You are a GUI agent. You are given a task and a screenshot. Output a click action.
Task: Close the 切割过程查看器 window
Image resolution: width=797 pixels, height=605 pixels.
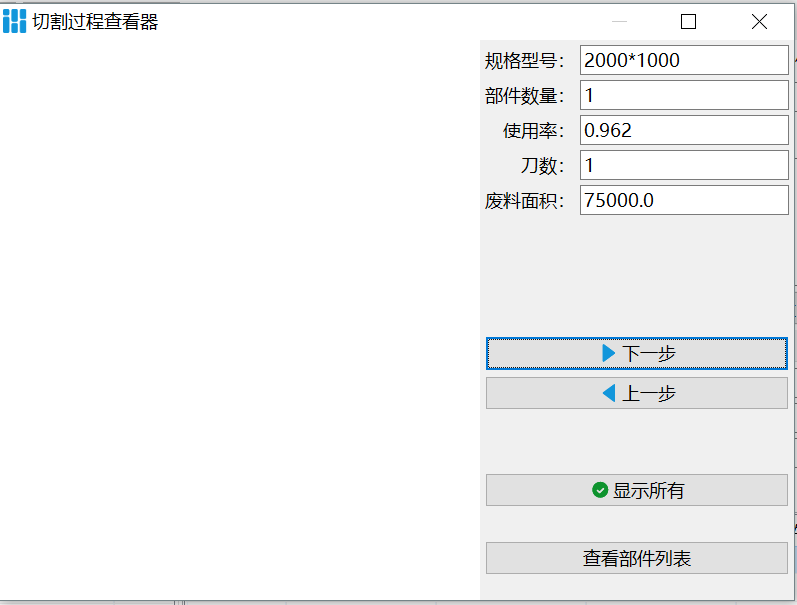[x=759, y=22]
